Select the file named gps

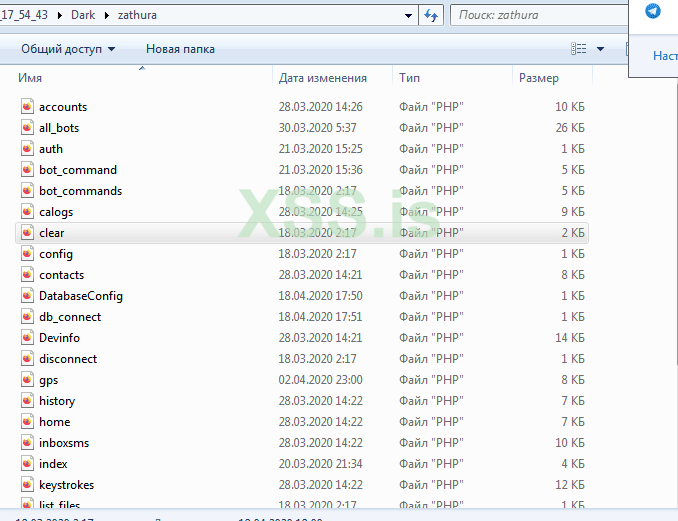[48, 380]
